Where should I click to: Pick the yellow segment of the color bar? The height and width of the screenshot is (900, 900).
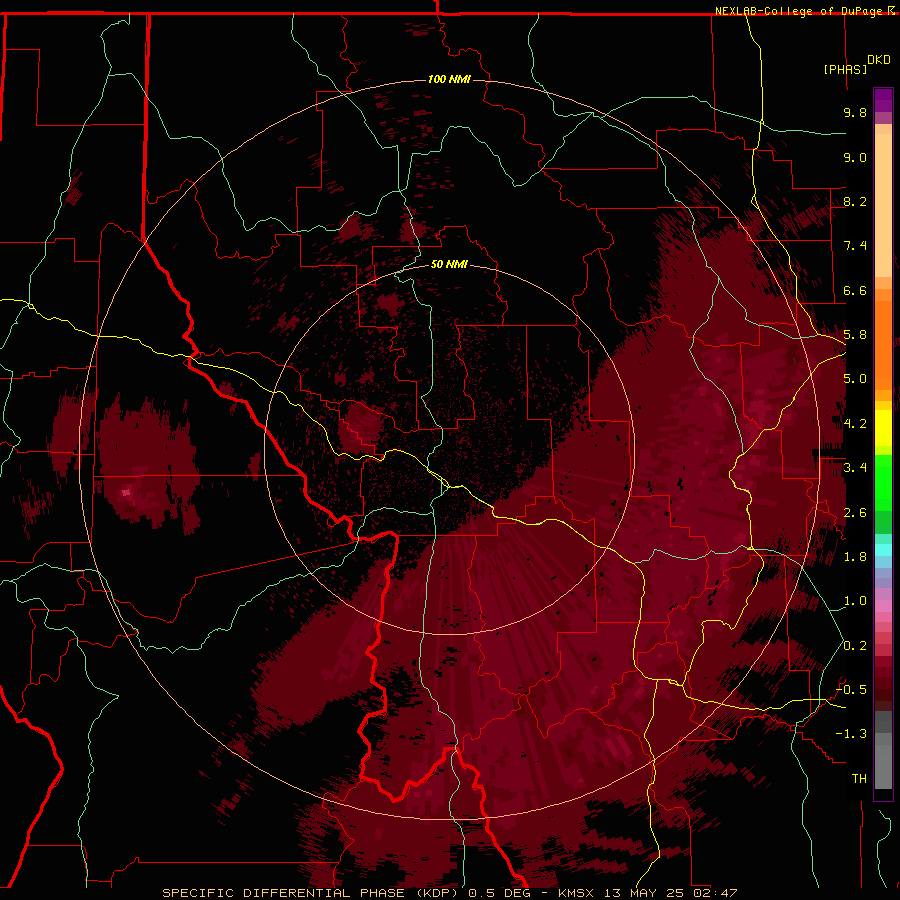click(883, 428)
